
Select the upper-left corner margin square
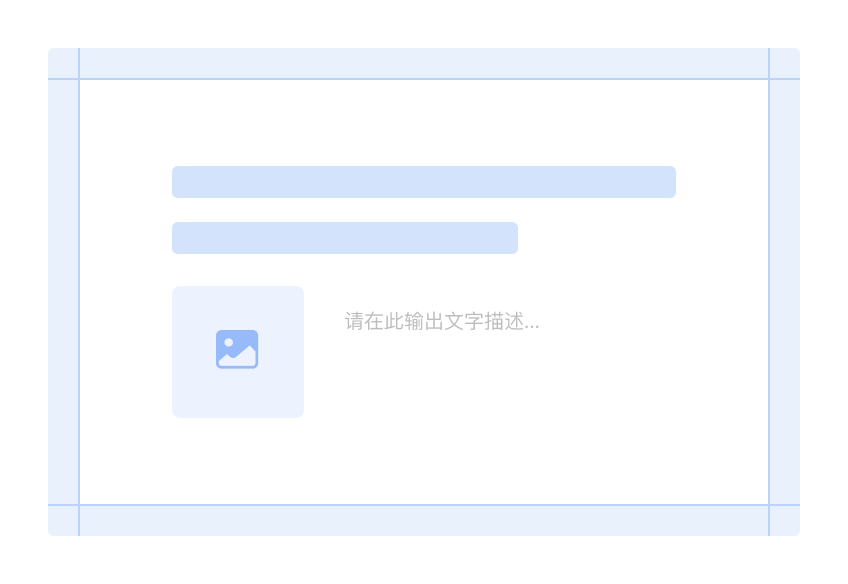(x=63, y=63)
